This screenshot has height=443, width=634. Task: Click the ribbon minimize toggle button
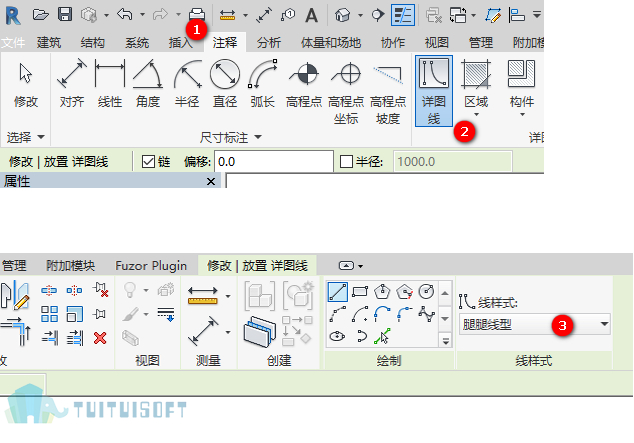point(346,266)
